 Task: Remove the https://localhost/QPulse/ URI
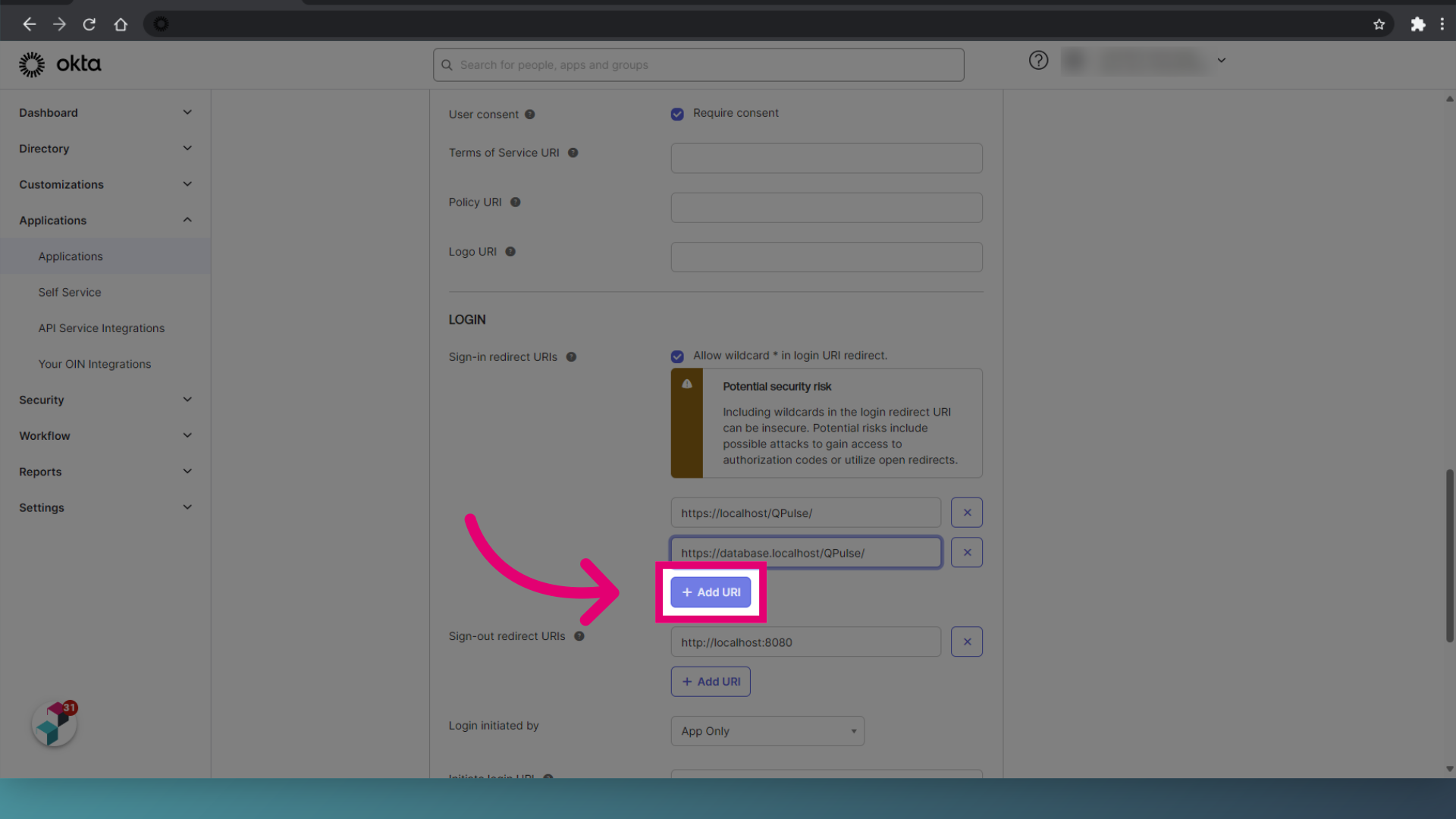967,513
